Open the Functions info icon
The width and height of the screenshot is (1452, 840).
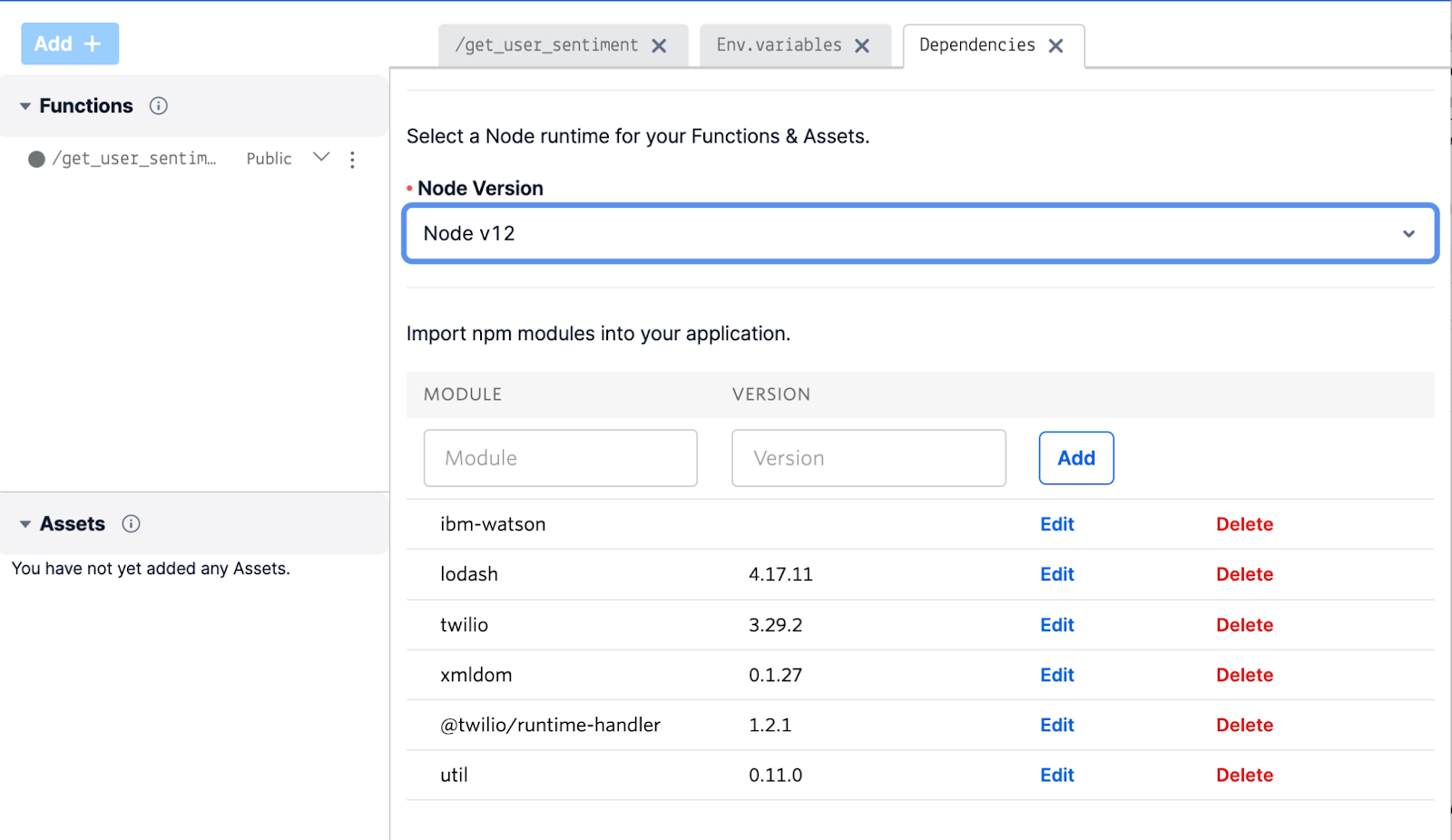[159, 106]
